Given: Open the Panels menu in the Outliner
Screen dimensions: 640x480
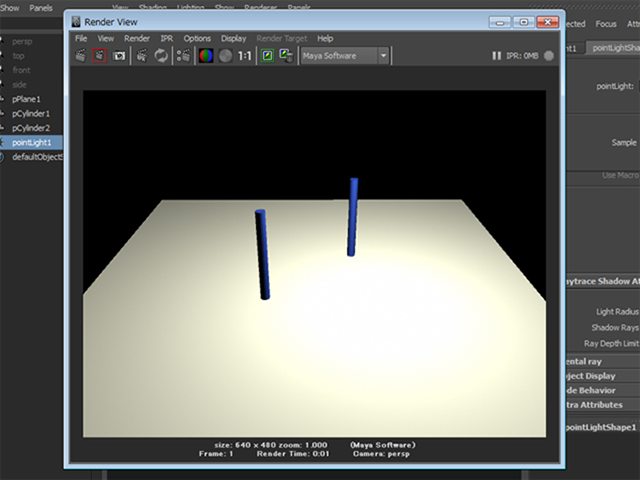Looking at the screenshot, I should click(x=41, y=8).
